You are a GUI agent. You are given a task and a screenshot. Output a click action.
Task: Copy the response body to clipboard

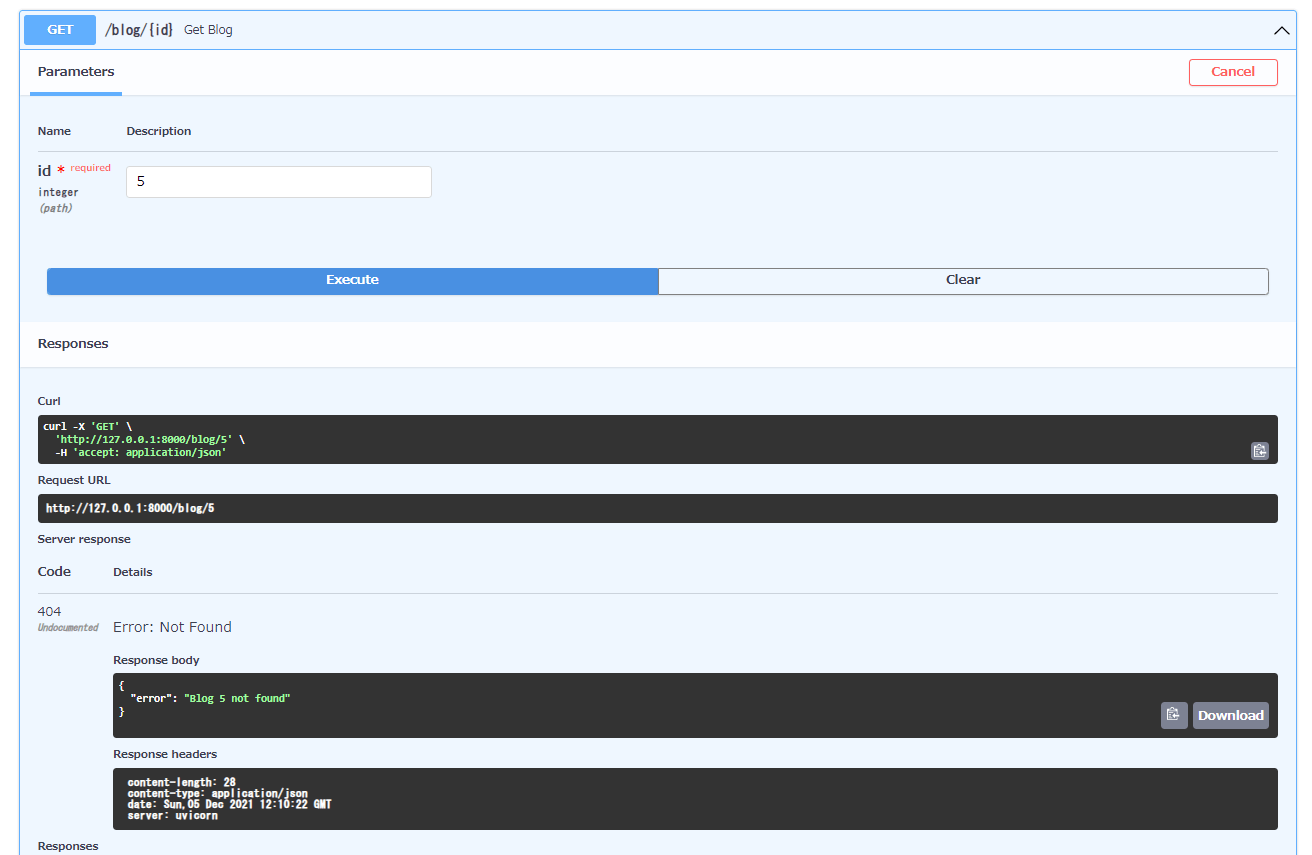pyautogui.click(x=1174, y=715)
